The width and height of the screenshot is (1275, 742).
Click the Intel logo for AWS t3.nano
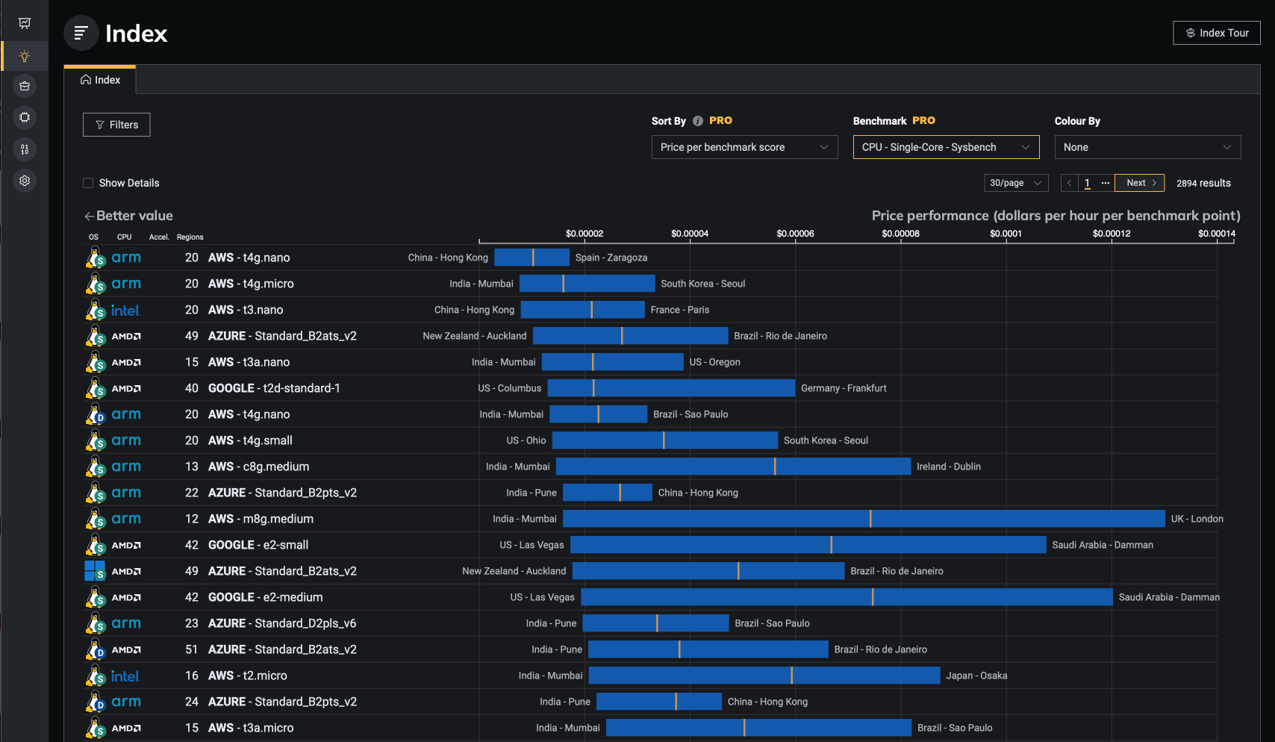point(125,310)
